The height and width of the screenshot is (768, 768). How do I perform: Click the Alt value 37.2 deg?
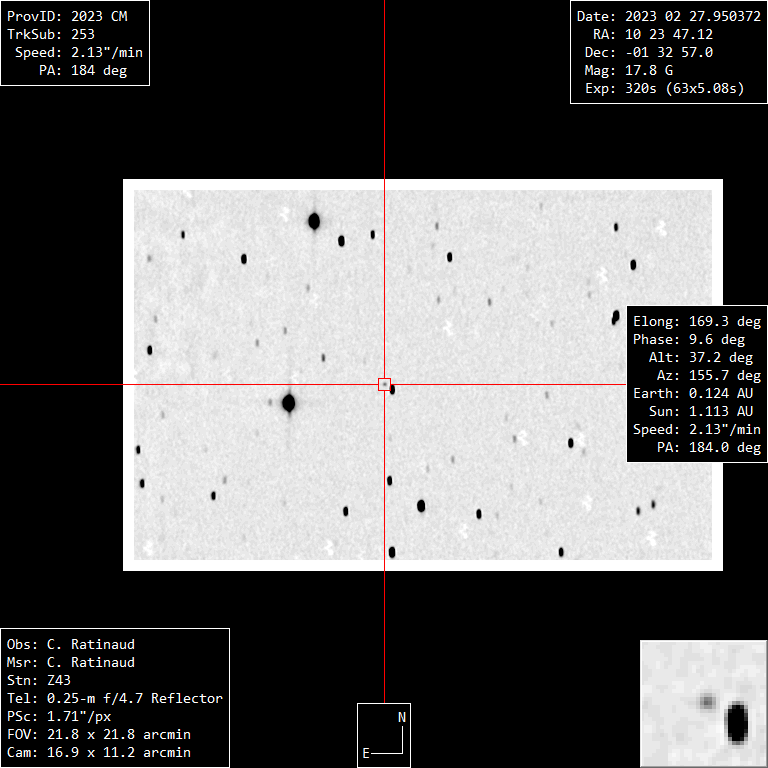pyautogui.click(x=720, y=358)
